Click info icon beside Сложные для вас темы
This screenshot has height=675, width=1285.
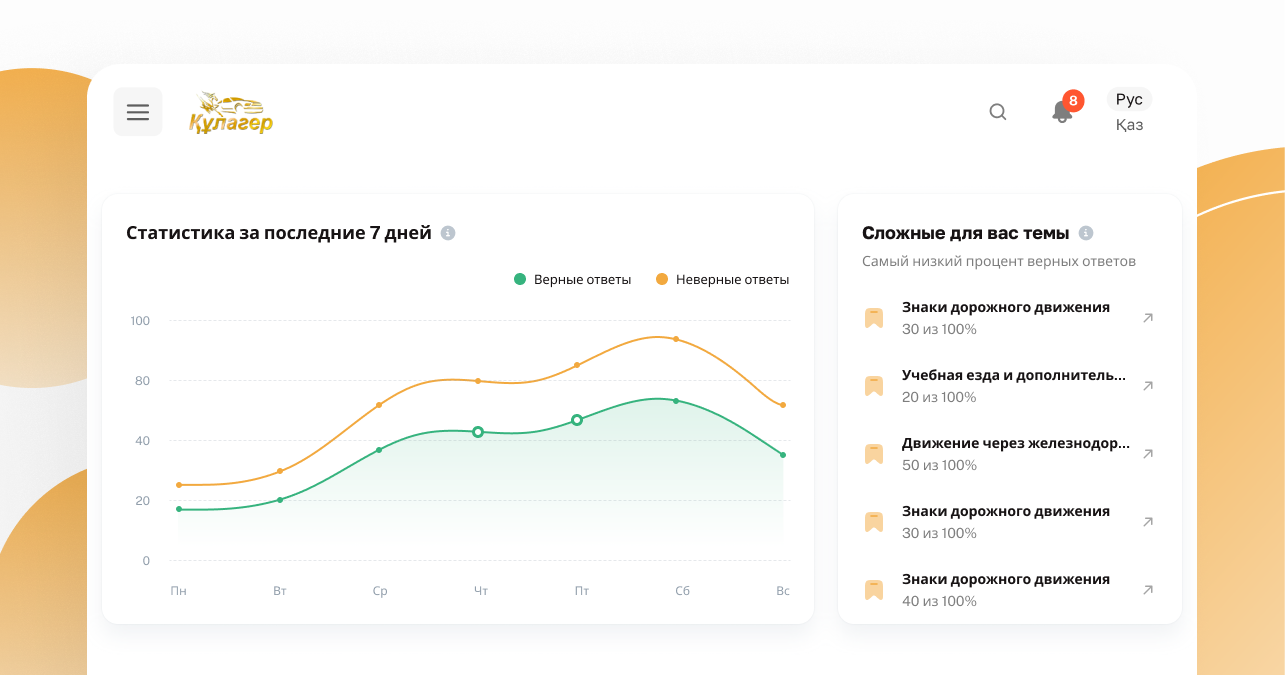1086,233
